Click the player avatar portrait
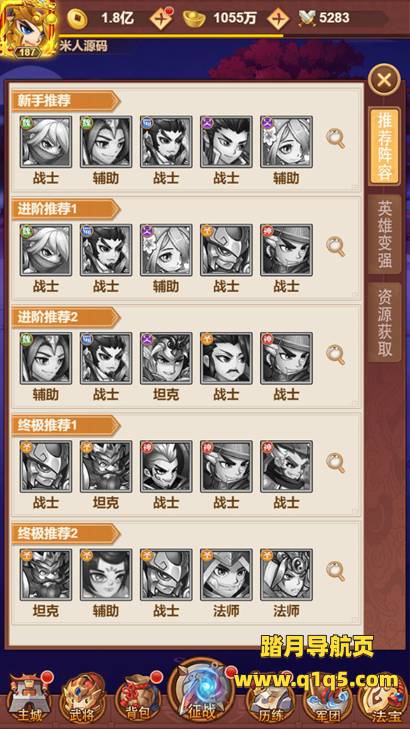 point(29,29)
